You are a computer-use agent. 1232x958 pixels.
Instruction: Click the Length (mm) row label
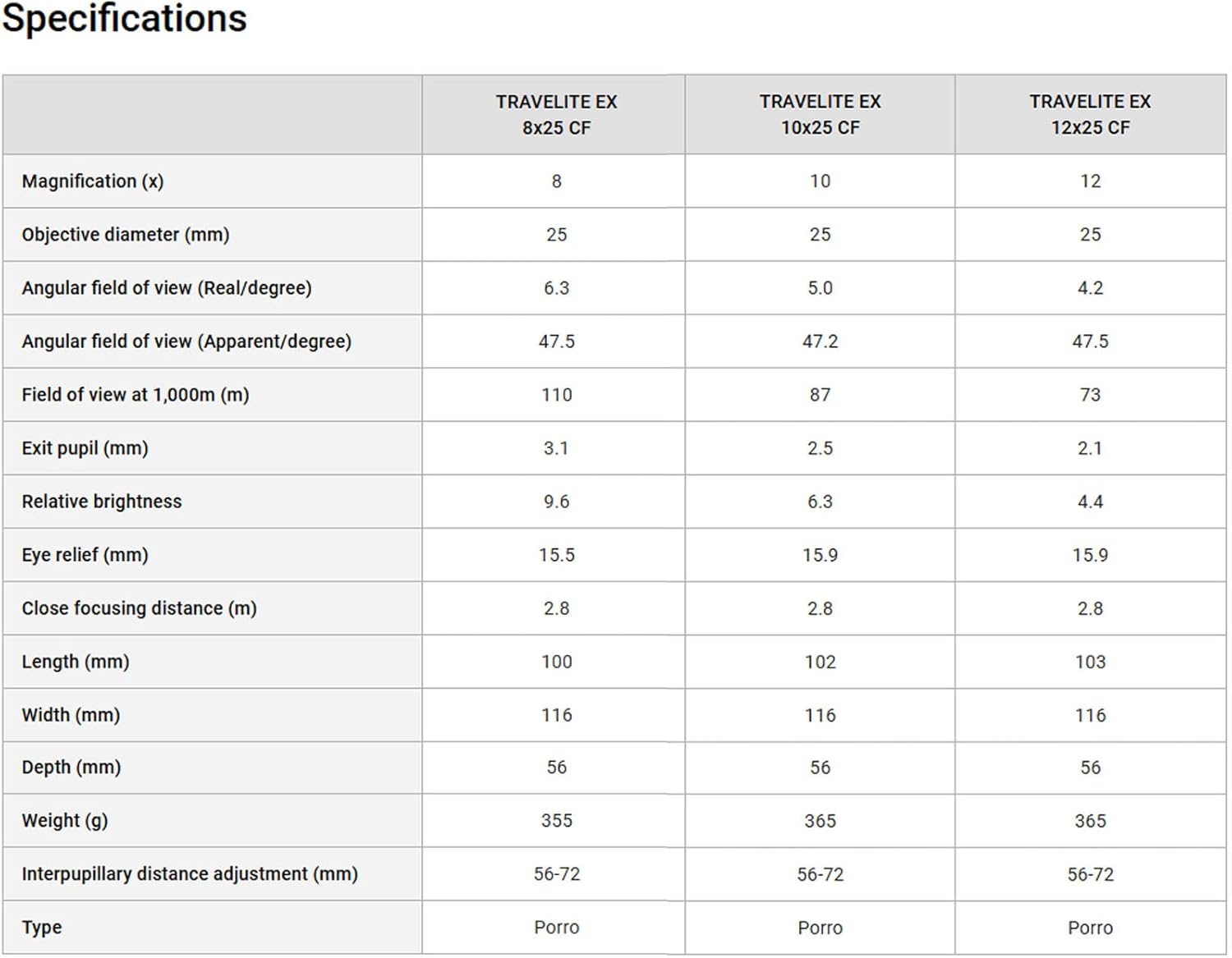click(76, 662)
